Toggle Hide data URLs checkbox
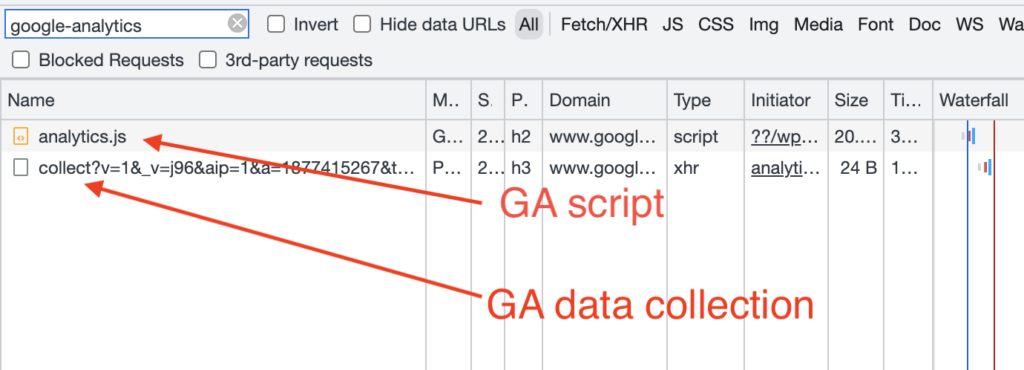Image resolution: width=1024 pixels, height=370 pixels. point(362,25)
